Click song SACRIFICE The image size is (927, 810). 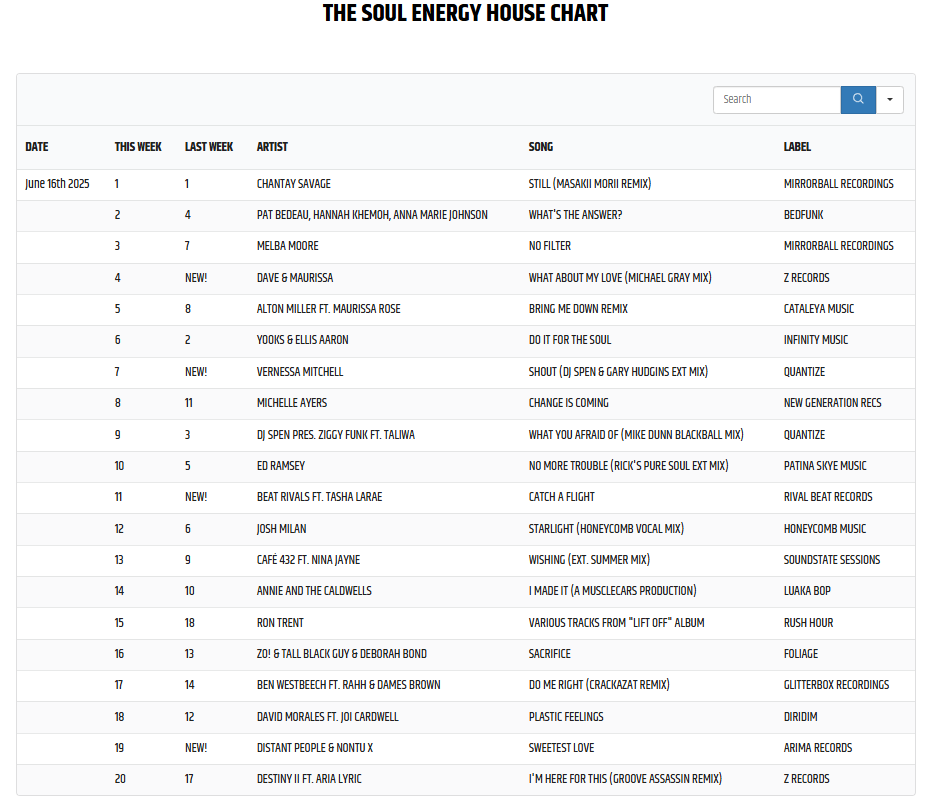click(x=549, y=654)
